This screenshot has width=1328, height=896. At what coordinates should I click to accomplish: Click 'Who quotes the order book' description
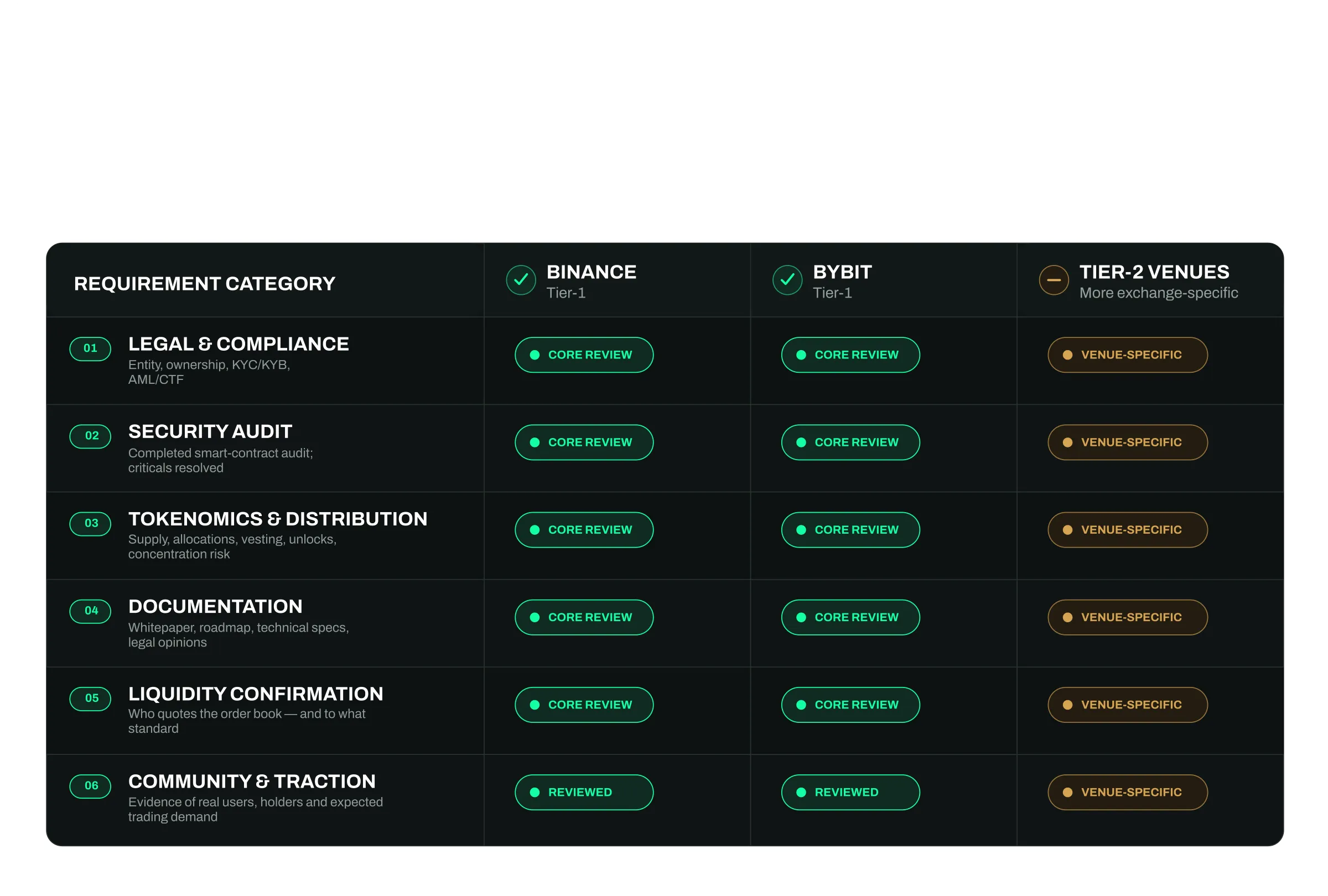point(246,721)
